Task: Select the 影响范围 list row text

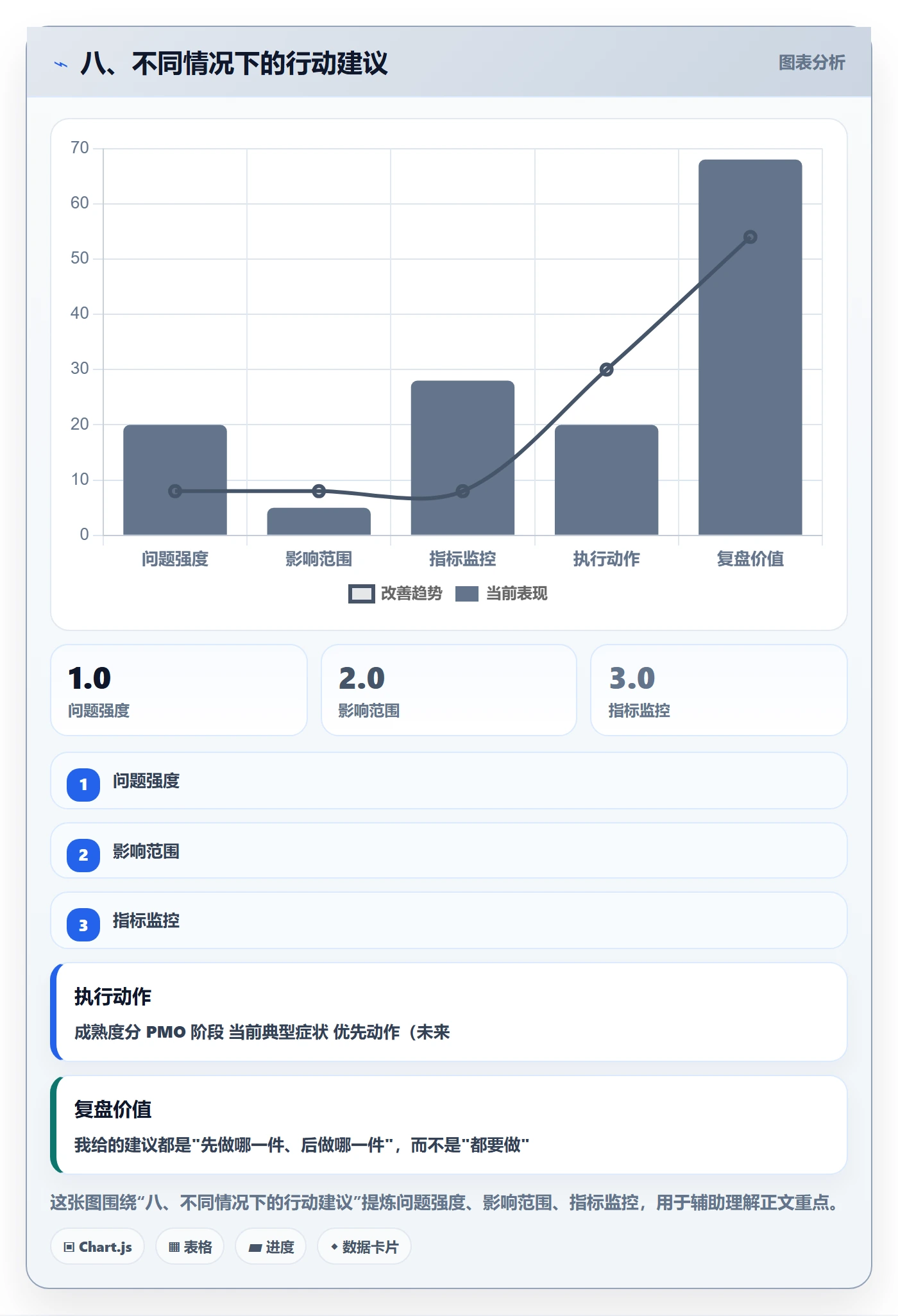Action: point(146,852)
